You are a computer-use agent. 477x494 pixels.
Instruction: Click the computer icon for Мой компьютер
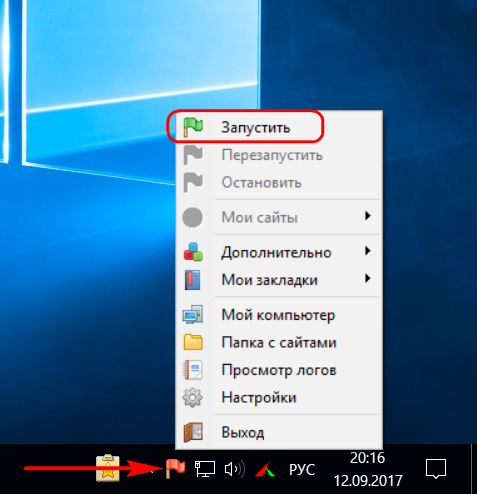pyautogui.click(x=193, y=314)
